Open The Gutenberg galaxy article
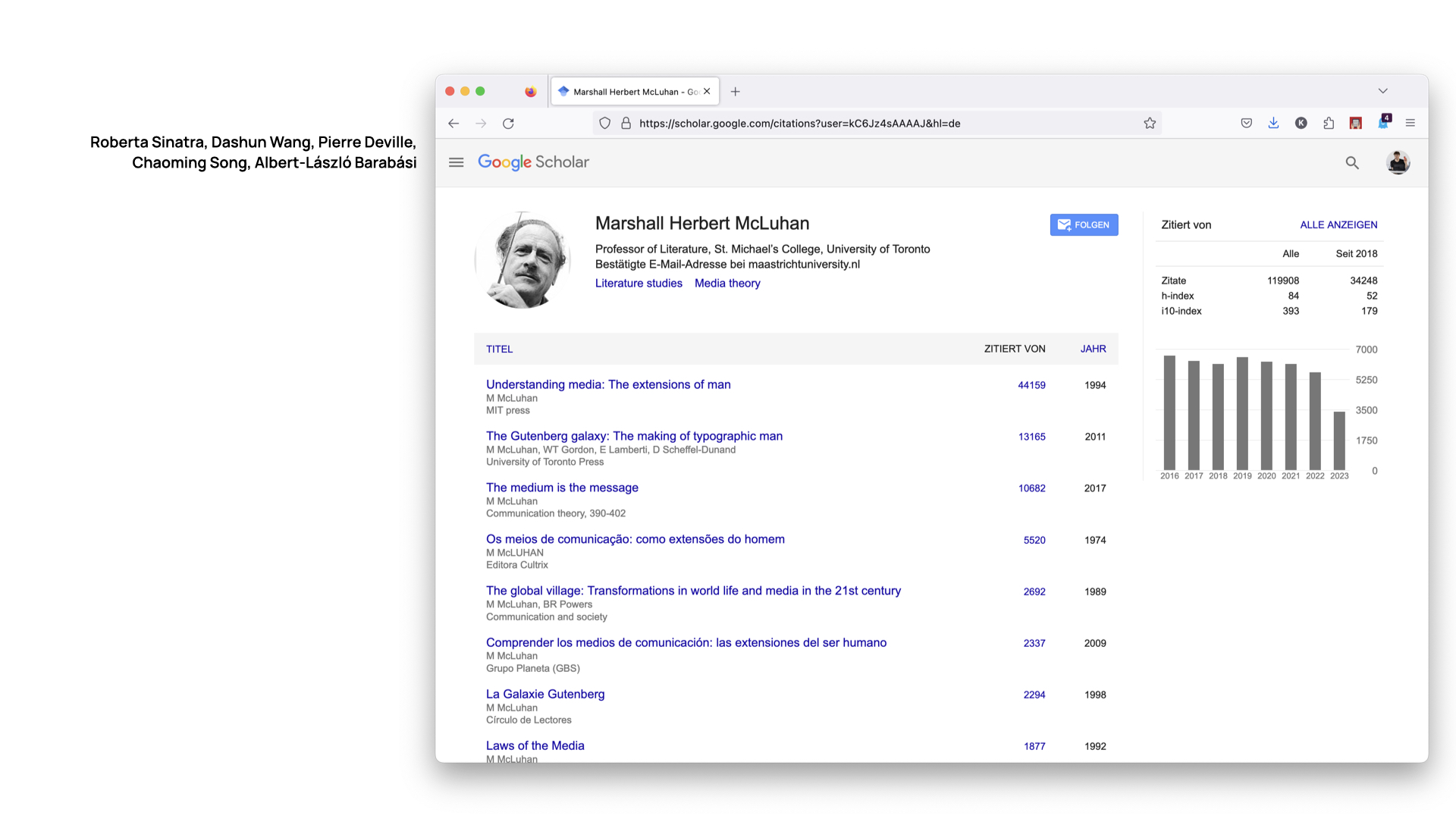 pos(634,436)
